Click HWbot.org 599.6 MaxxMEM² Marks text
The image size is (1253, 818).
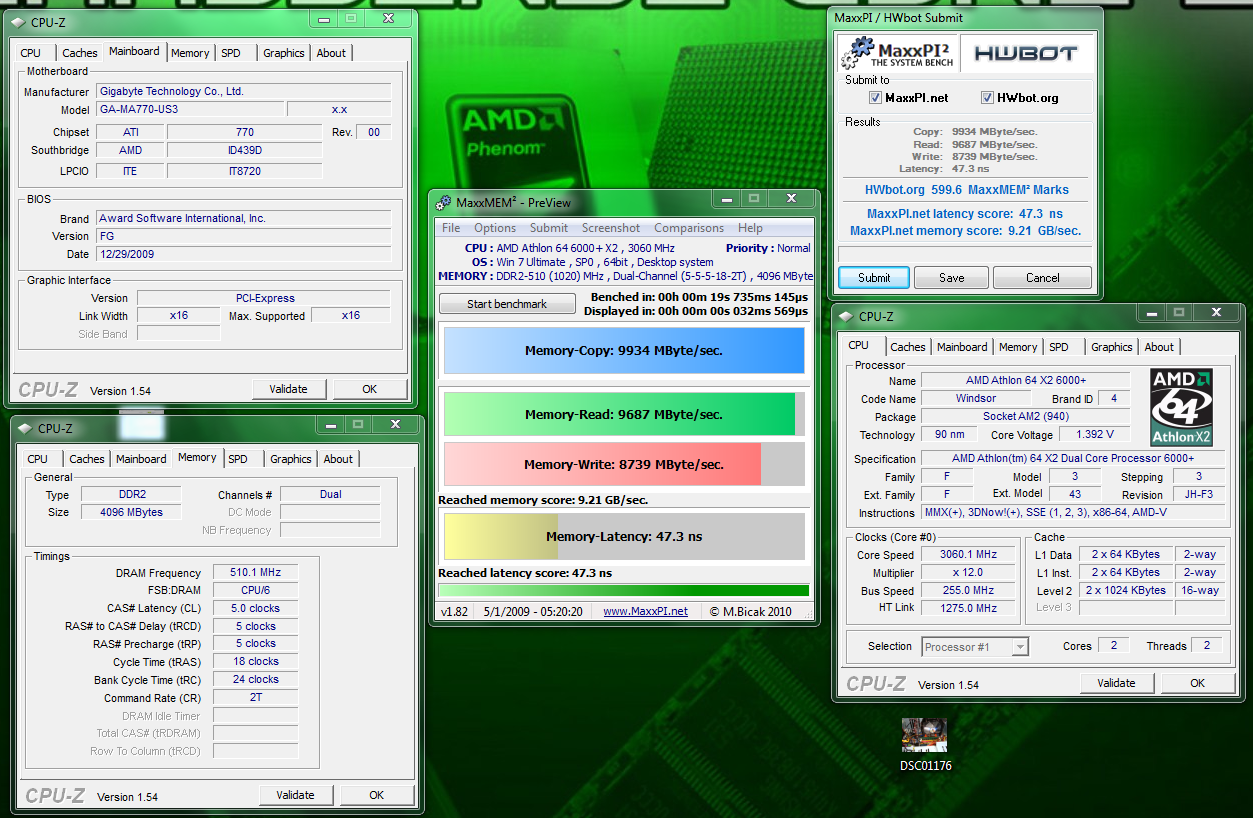point(966,189)
